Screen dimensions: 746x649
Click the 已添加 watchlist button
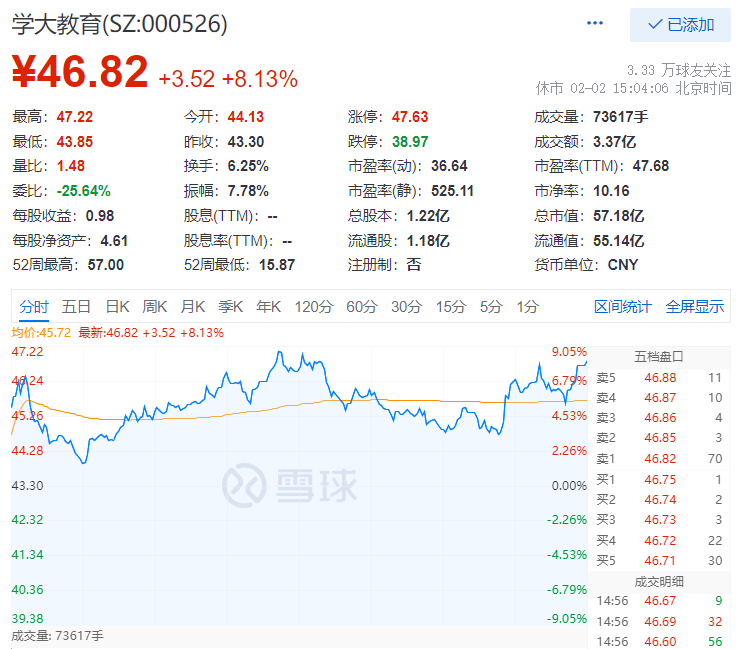click(x=680, y=25)
